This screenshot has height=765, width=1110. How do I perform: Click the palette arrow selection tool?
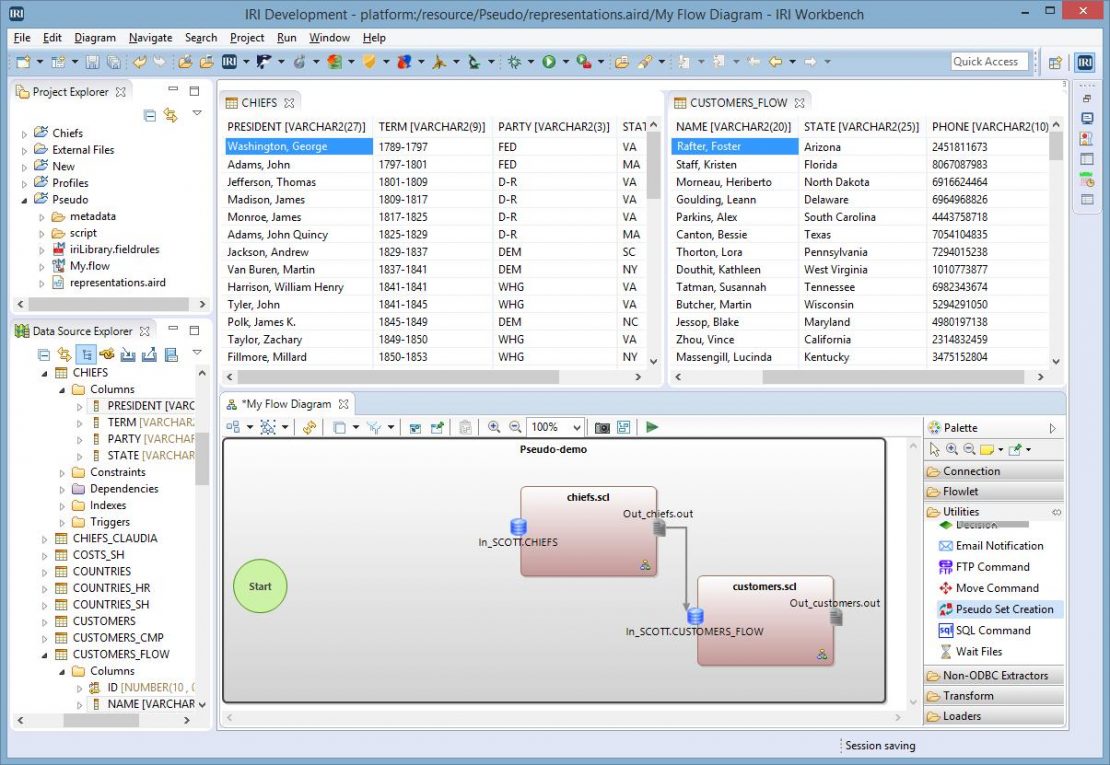click(934, 449)
